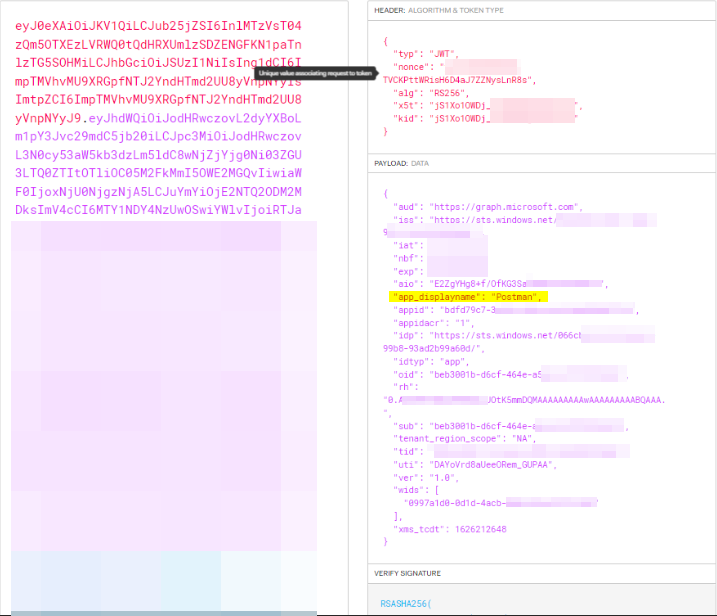Click the PAYLOAD: DATA section label
The height and width of the screenshot is (616, 717).
401,163
